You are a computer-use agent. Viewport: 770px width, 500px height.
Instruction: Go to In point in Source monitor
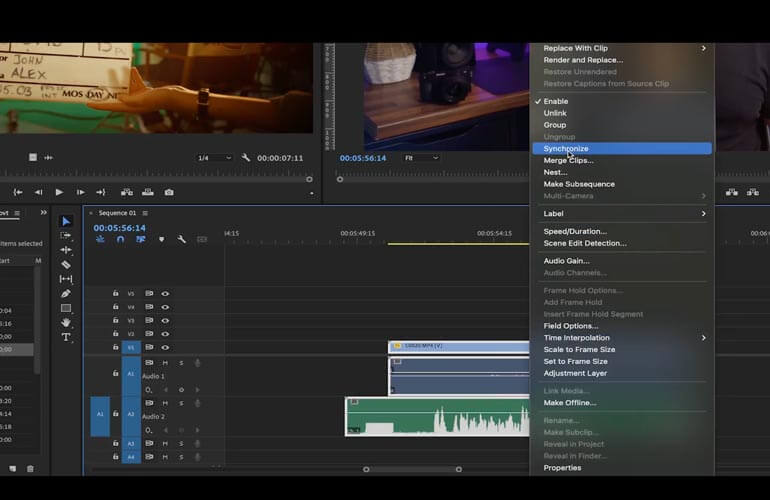click(18, 192)
